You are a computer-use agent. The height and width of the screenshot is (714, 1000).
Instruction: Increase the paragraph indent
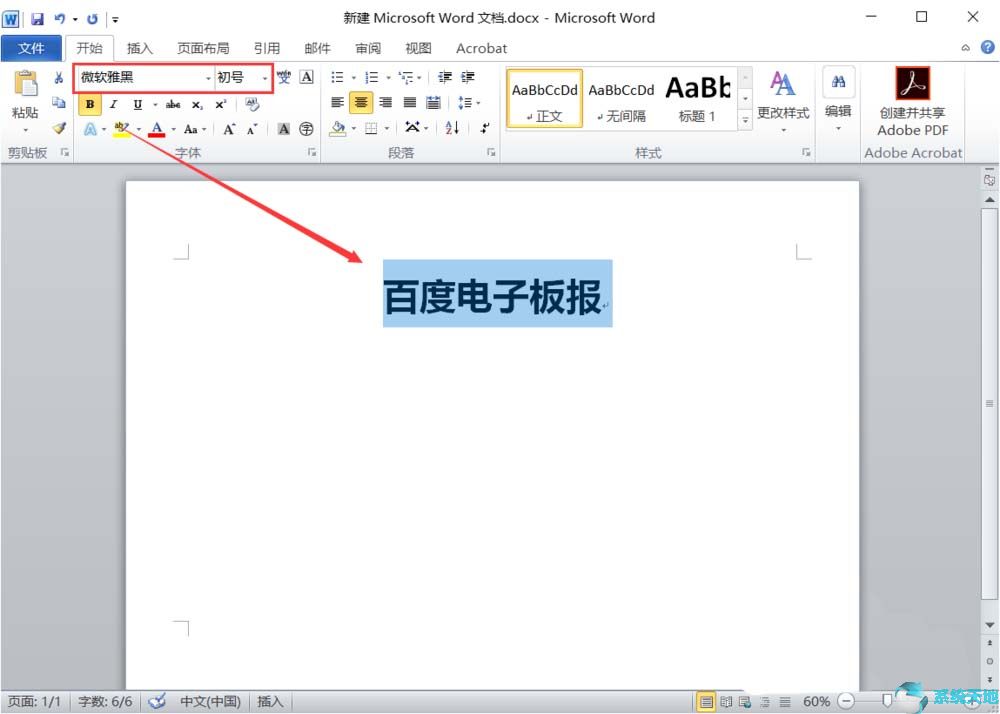pos(468,77)
